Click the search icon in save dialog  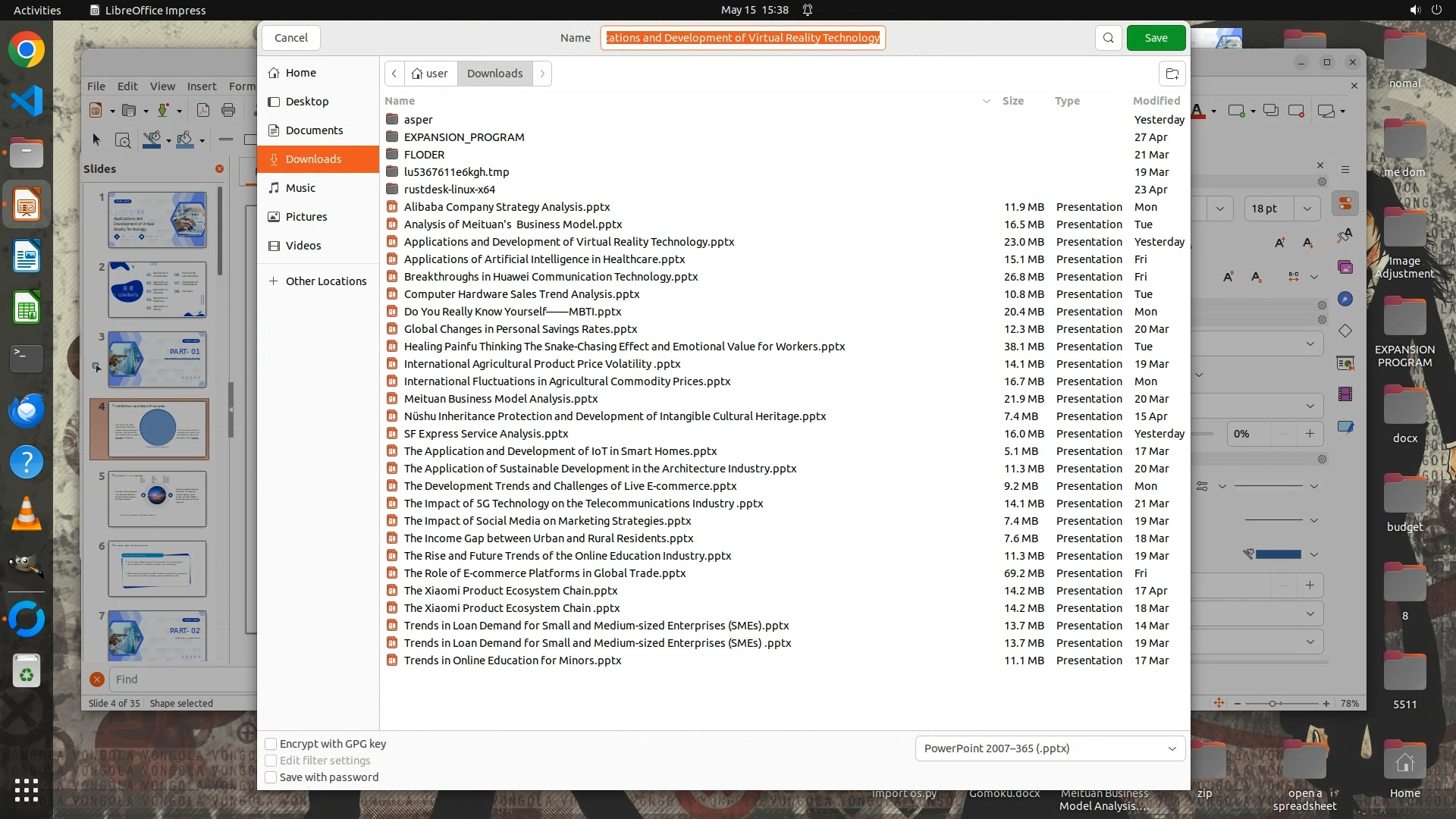tap(1108, 38)
